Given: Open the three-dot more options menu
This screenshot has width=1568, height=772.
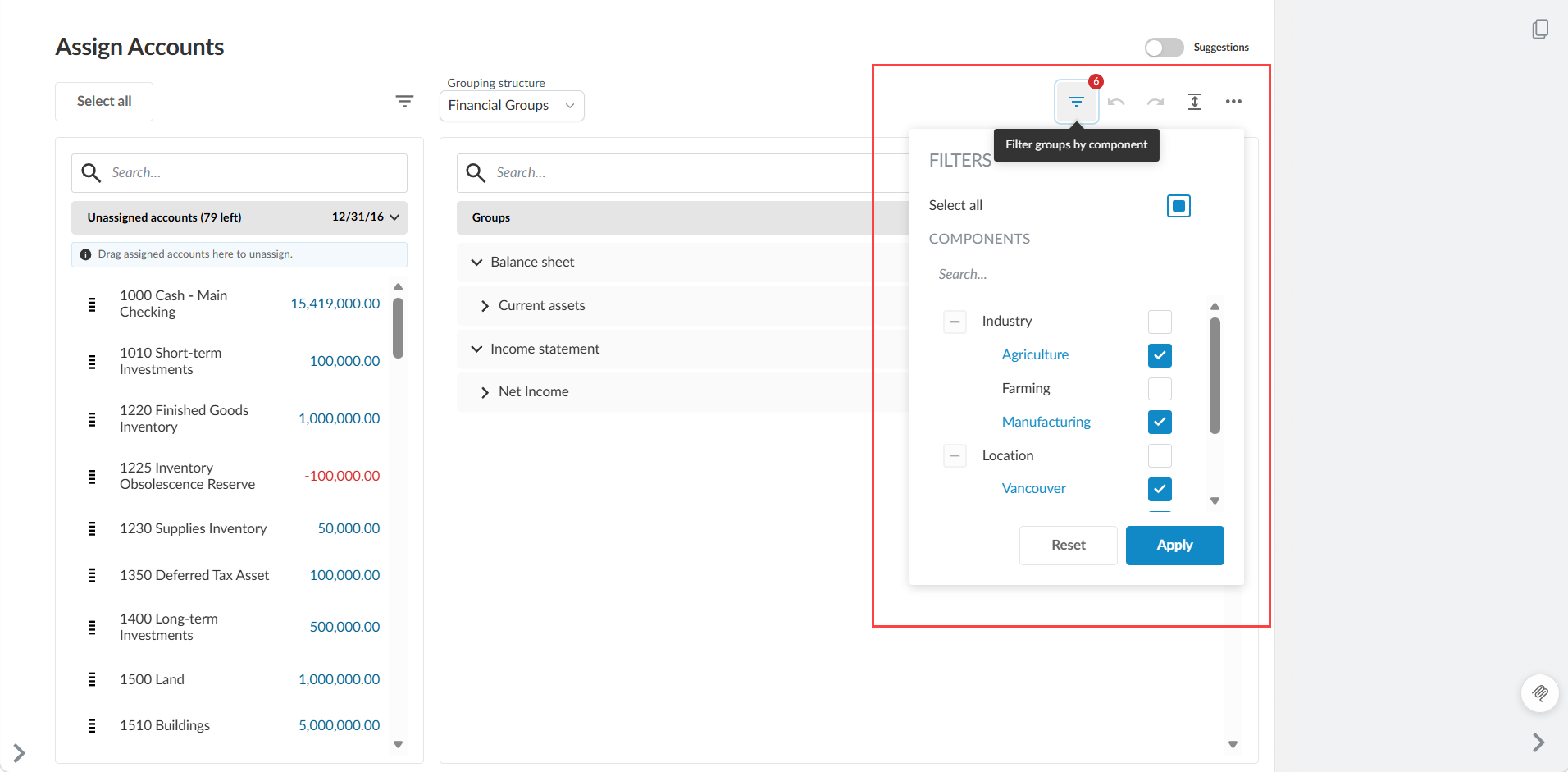Looking at the screenshot, I should tap(1233, 102).
